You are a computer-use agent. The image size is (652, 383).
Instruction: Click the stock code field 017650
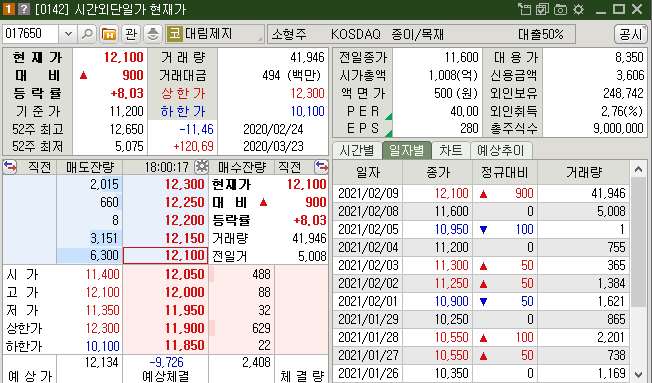(x=31, y=34)
